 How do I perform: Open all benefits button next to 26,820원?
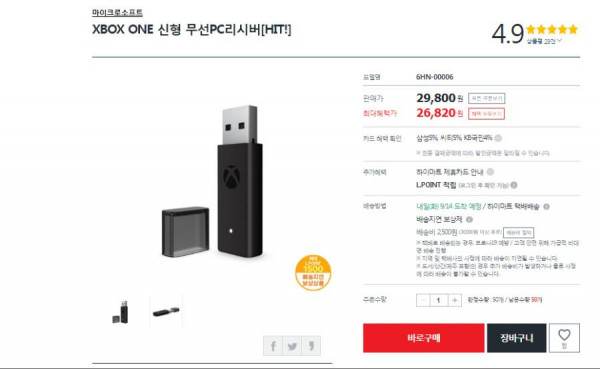coord(486,114)
